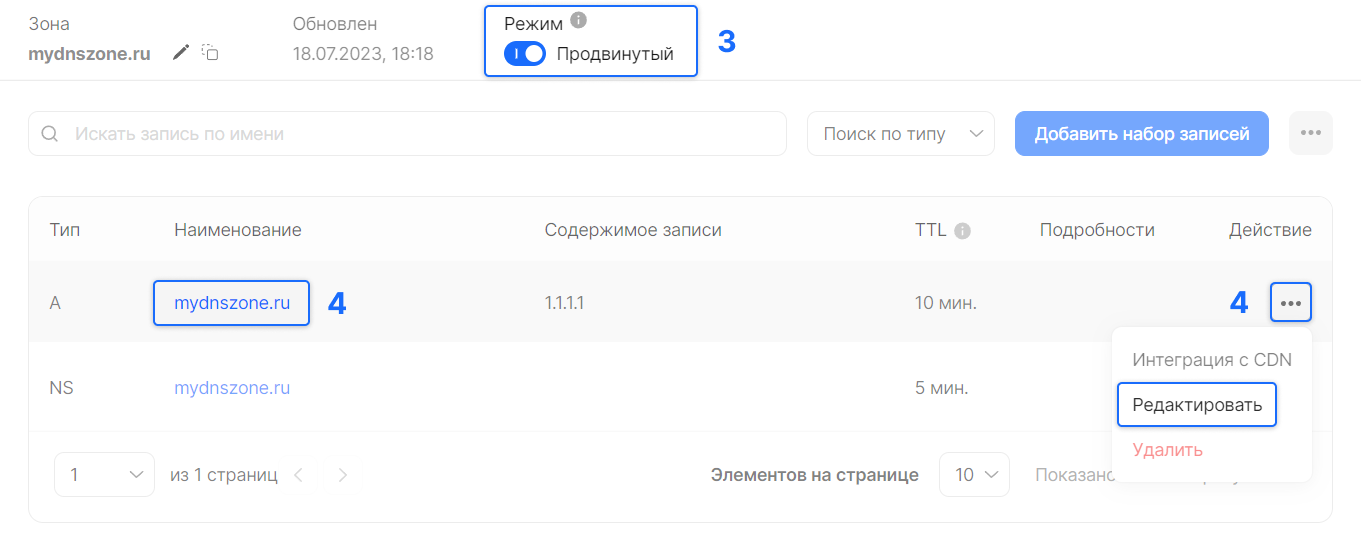Click the TTL info icon
Image resolution: width=1361 pixels, height=547 pixels.
point(962,231)
